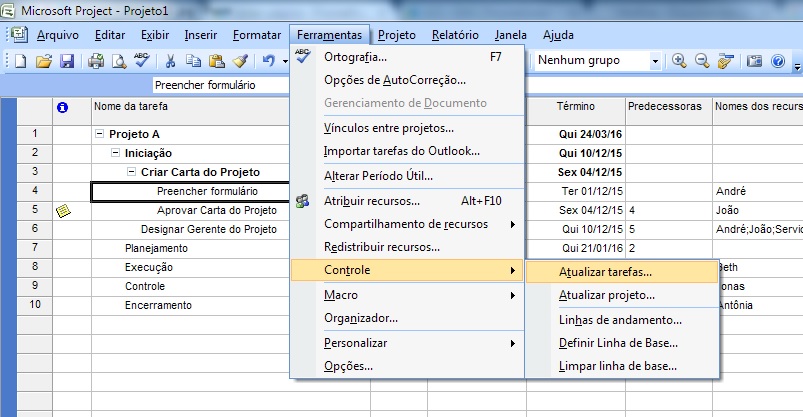Select the Encerramento task name cell

click(190, 305)
